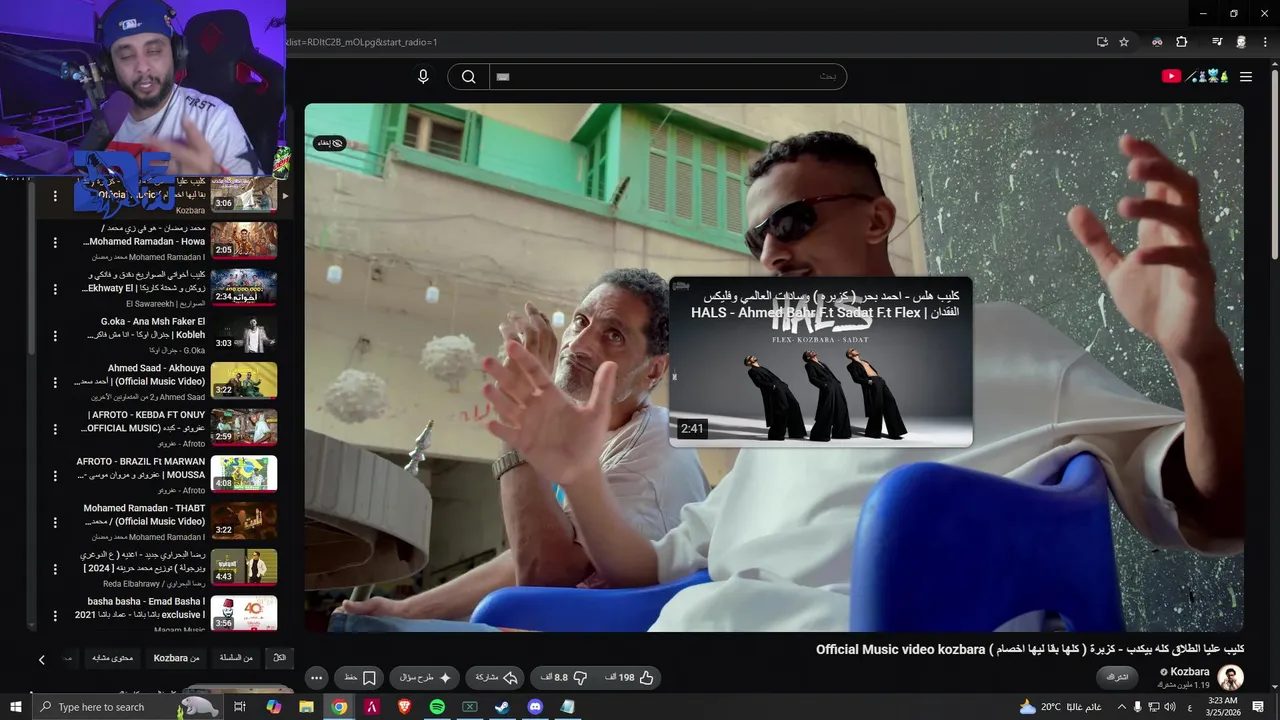
Task: Open basha basha - Emad Basha title
Action: (x=140, y=608)
